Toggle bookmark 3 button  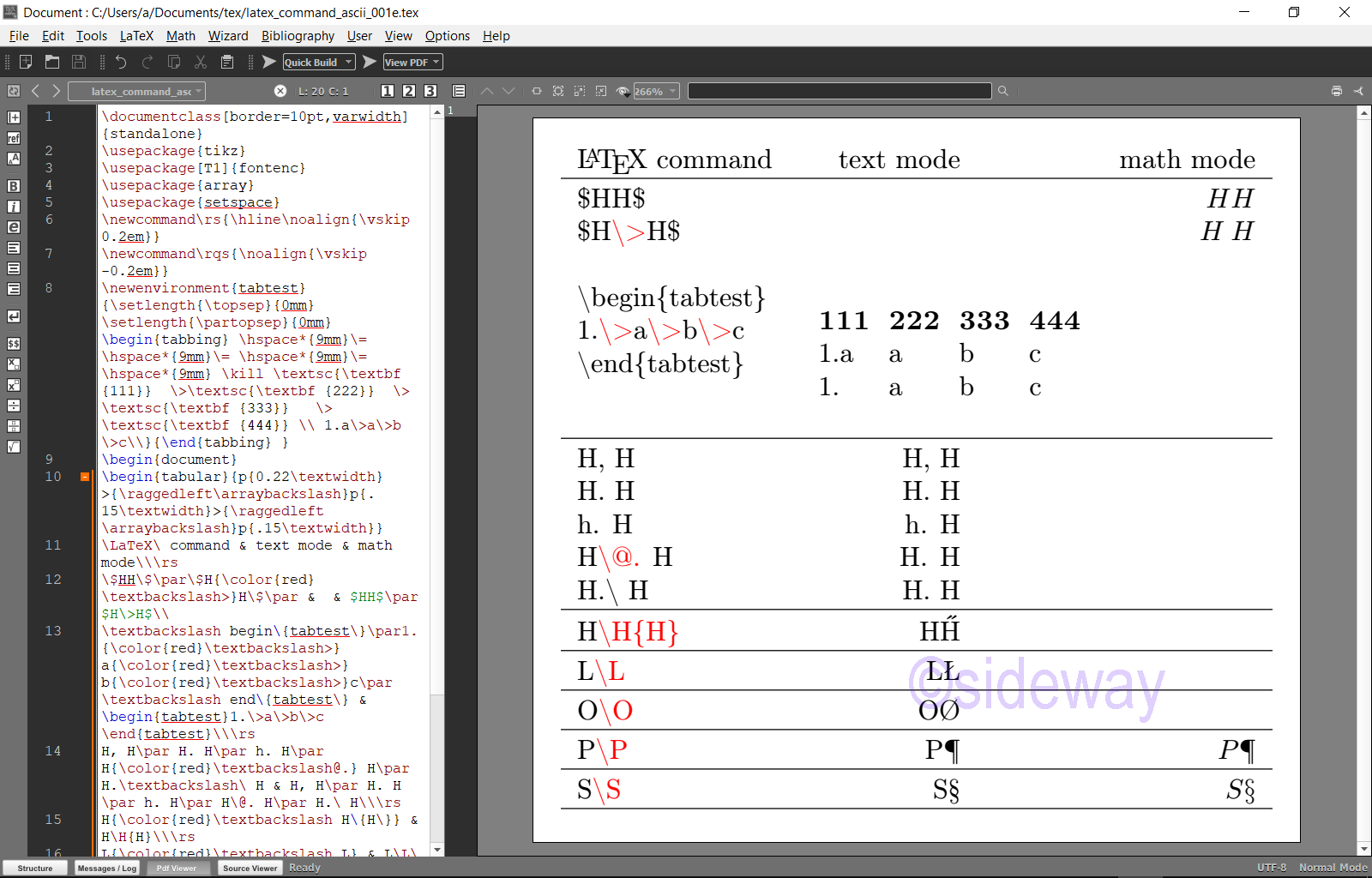tap(430, 91)
